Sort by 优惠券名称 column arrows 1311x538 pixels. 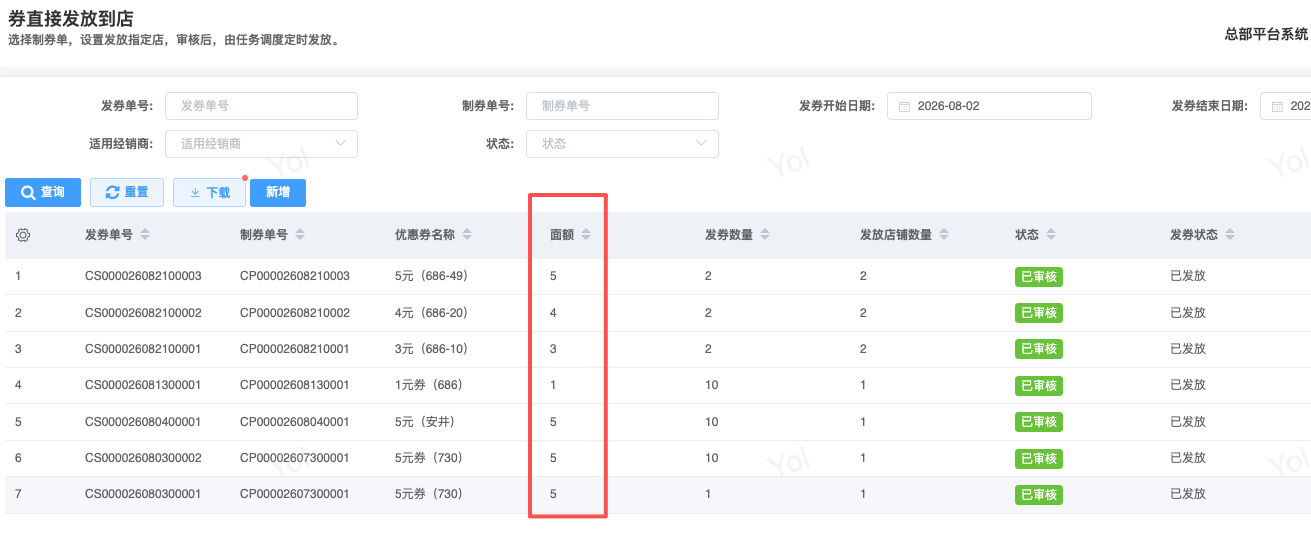coord(467,235)
